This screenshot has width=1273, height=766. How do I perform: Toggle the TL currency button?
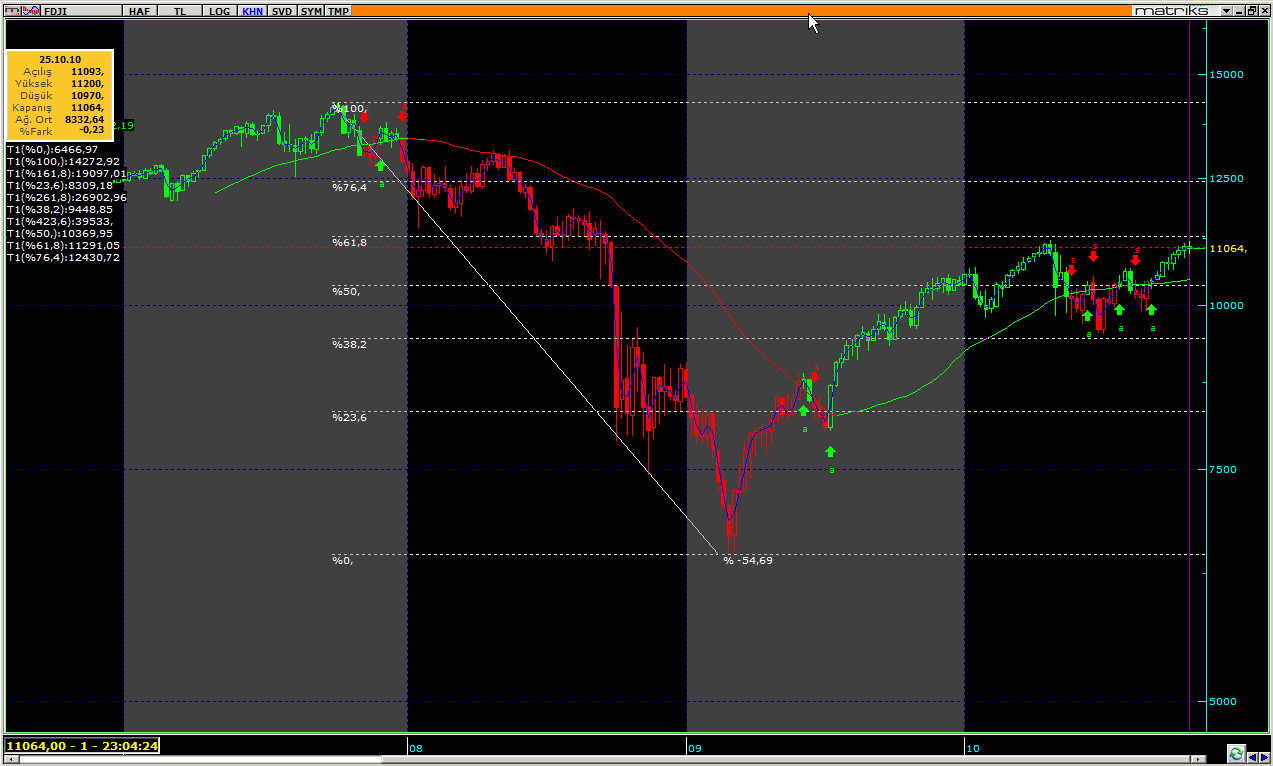pos(180,10)
